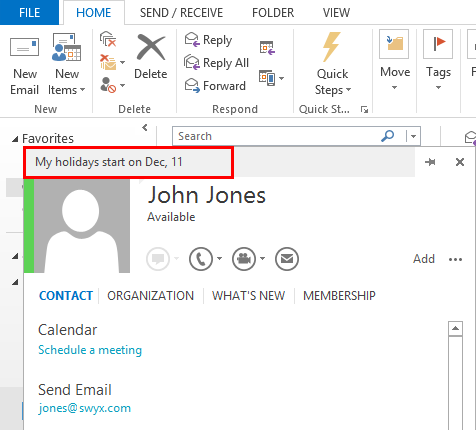
Task: Click the Add contact button
Action: click(424, 259)
